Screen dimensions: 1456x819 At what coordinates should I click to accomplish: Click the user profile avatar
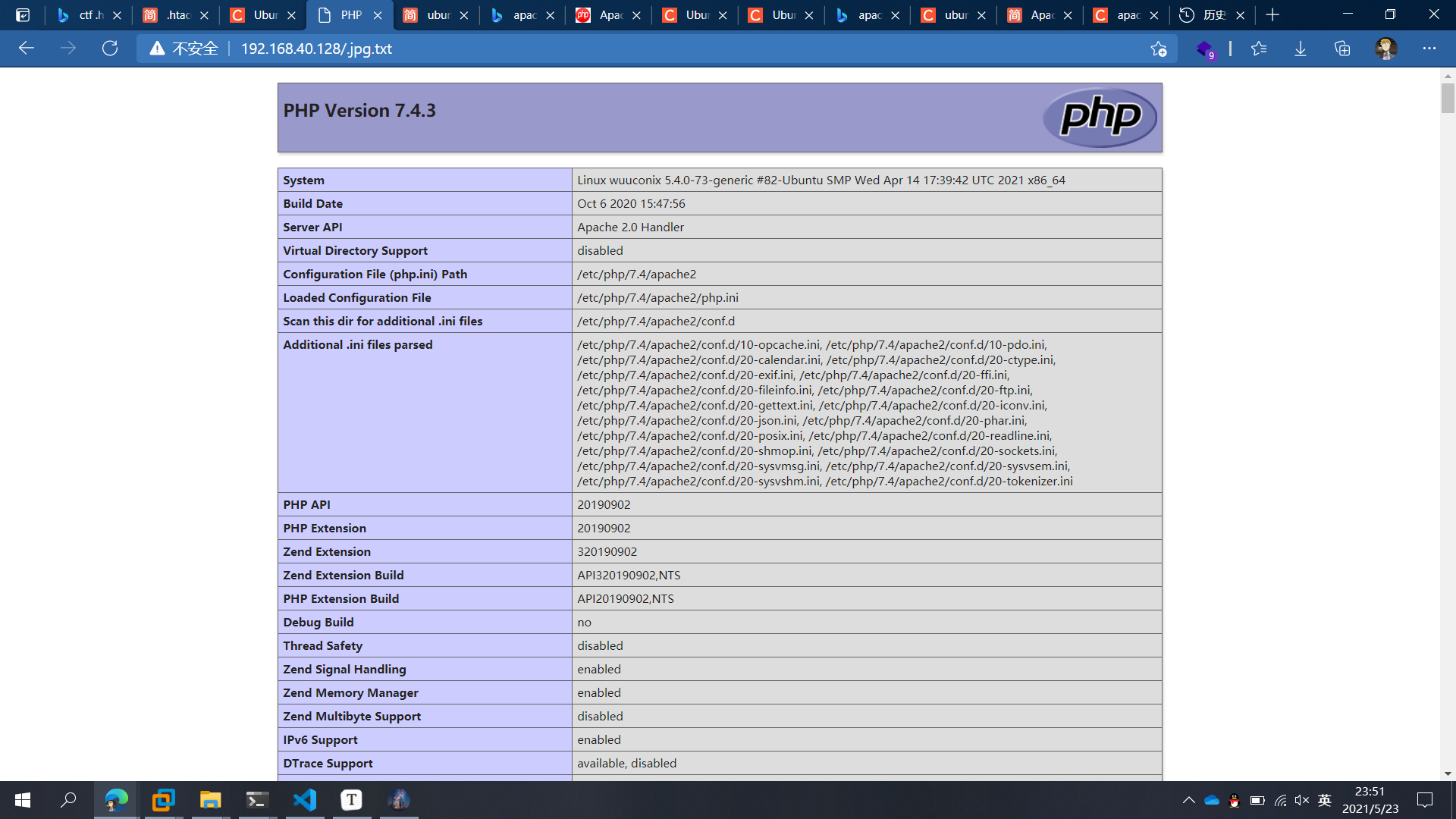(x=1385, y=49)
